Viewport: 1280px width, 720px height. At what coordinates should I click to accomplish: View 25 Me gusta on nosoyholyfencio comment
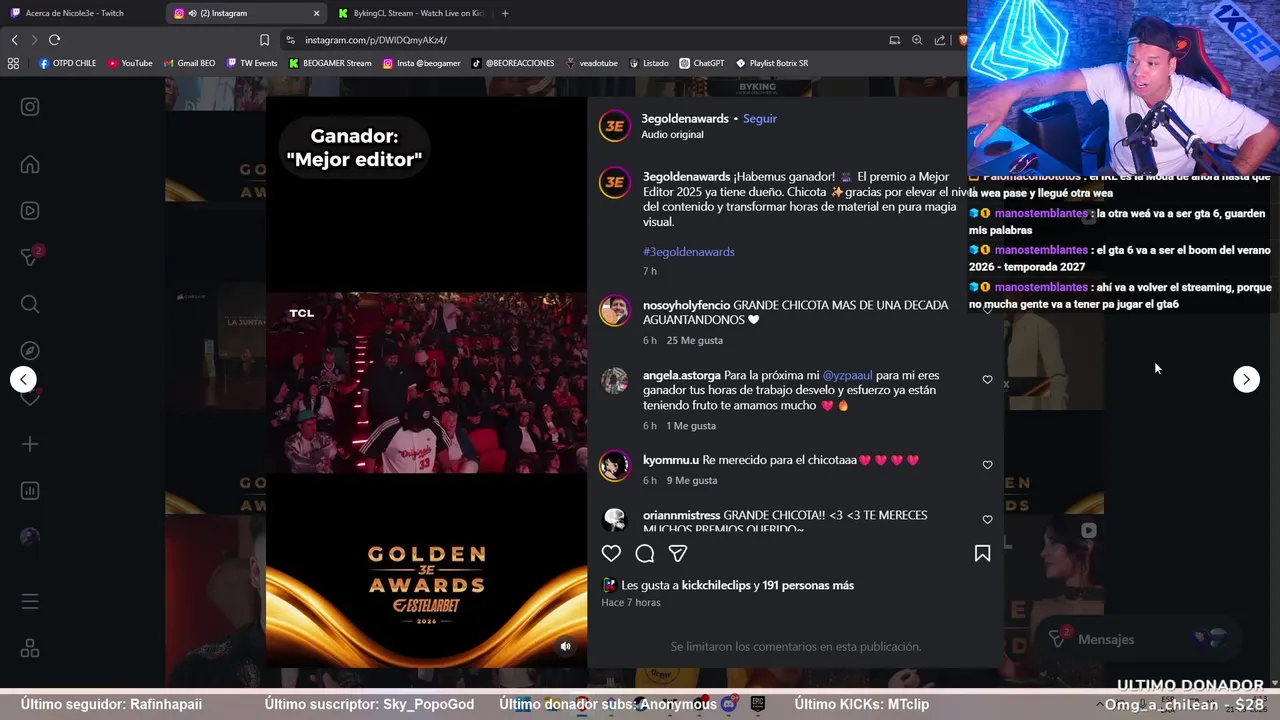coord(694,341)
